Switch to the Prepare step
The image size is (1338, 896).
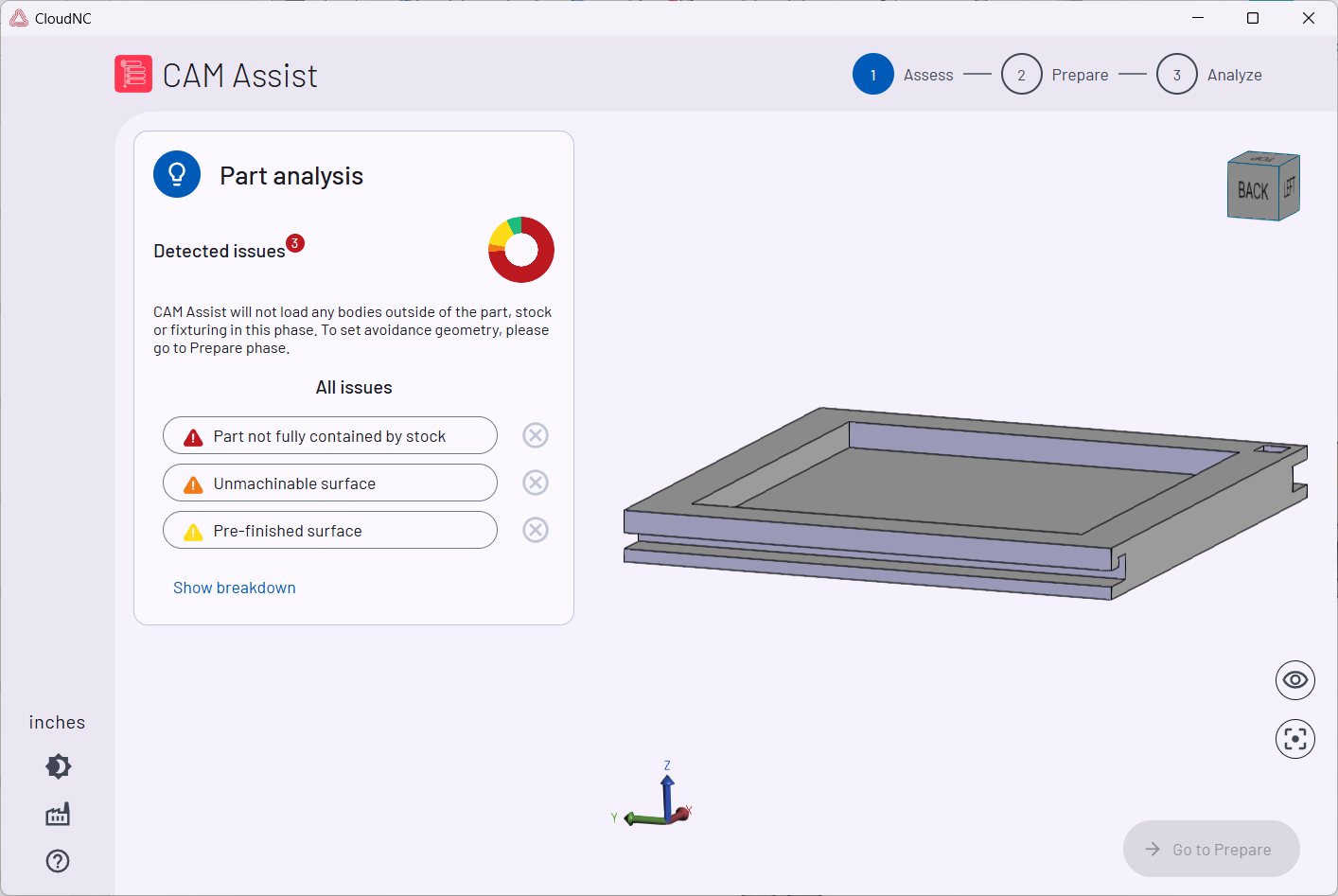coord(1055,75)
